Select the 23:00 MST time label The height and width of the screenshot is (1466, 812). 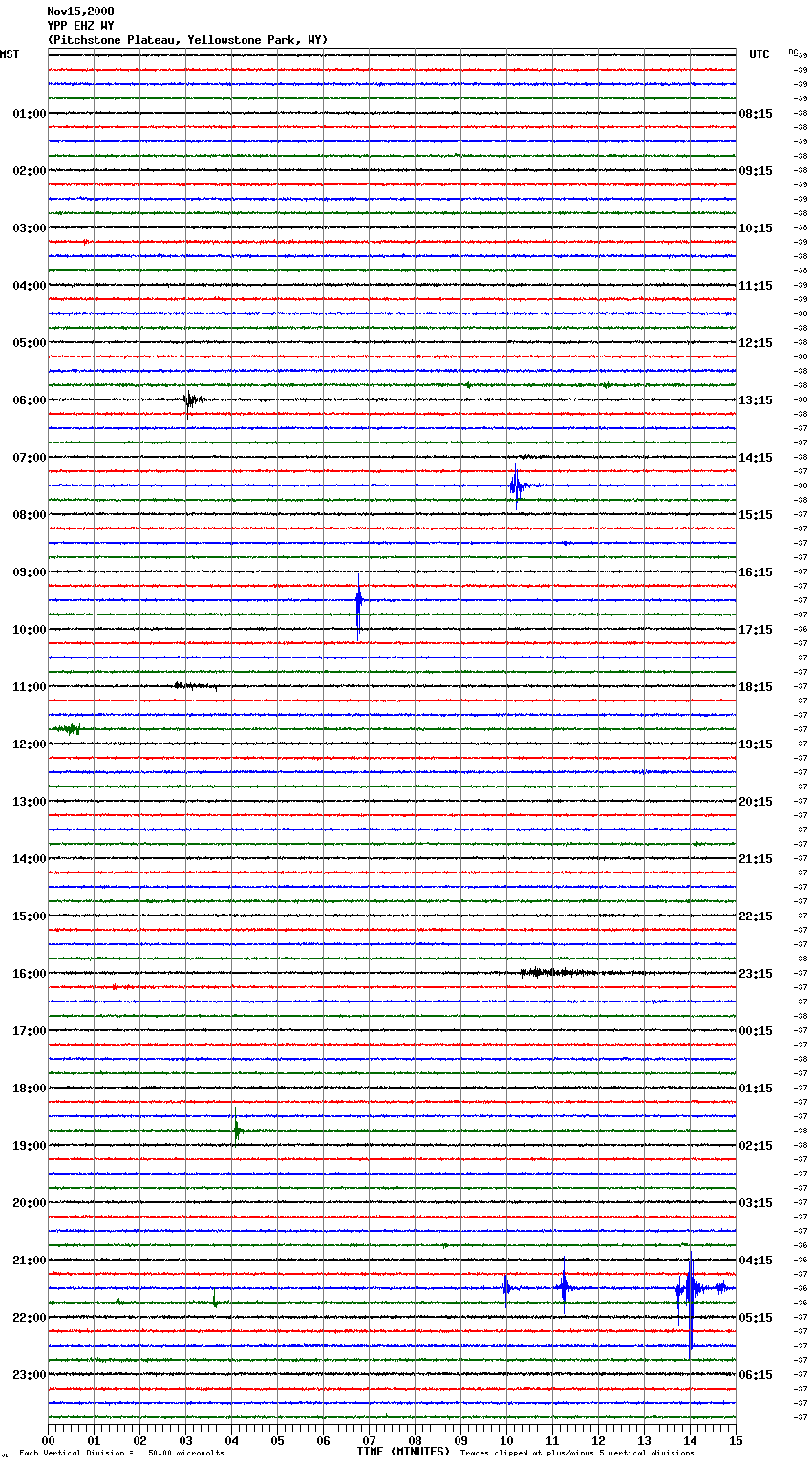[x=29, y=1375]
